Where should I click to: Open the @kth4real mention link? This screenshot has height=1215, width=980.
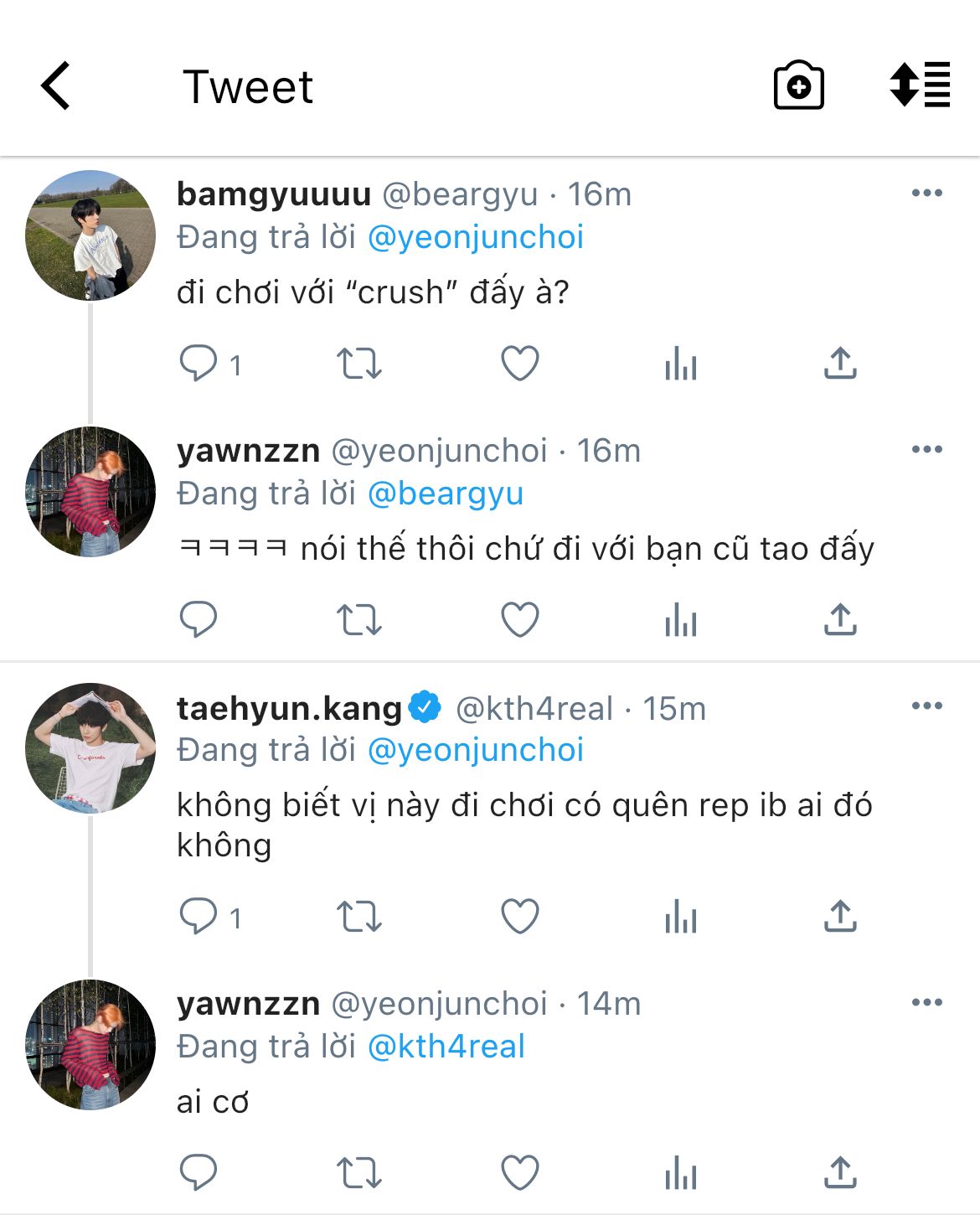(x=446, y=1047)
